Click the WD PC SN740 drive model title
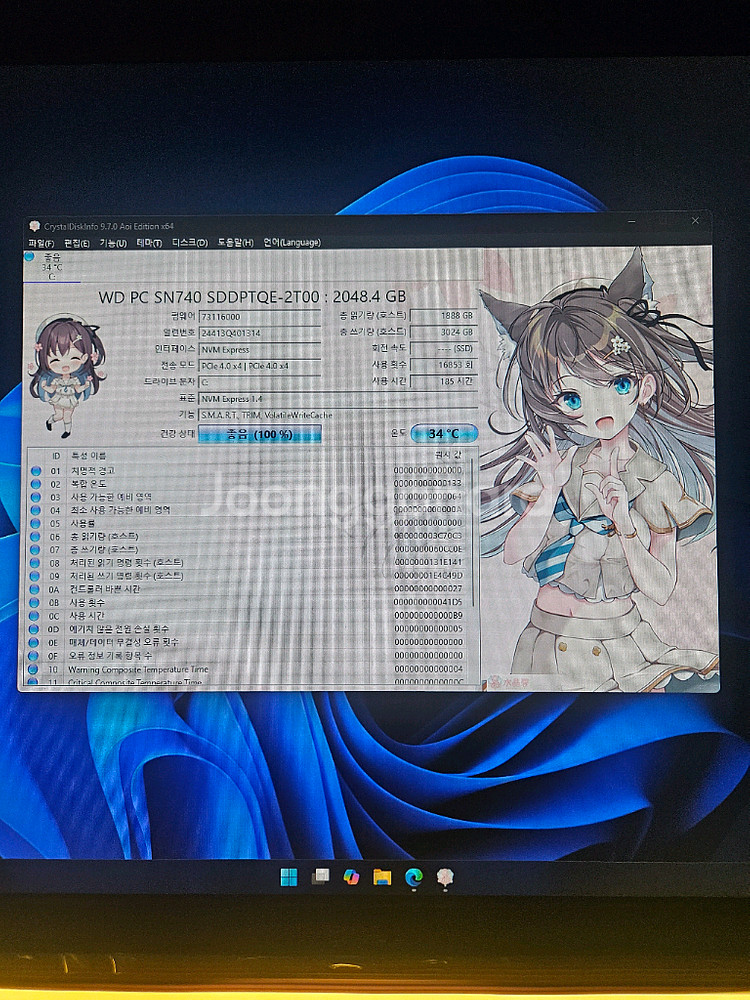The height and width of the screenshot is (1000, 750). 252,297
